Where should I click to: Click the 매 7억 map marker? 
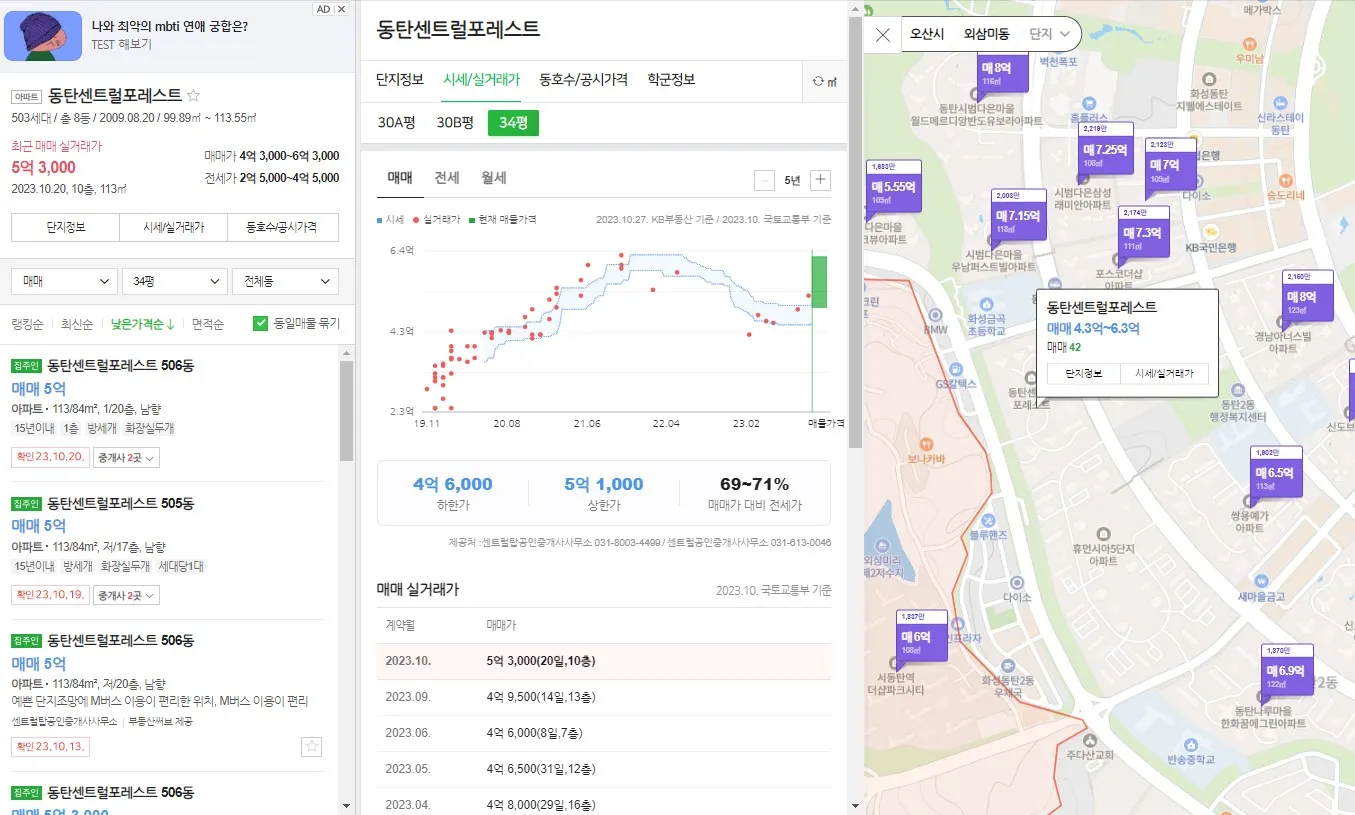(x=1170, y=165)
